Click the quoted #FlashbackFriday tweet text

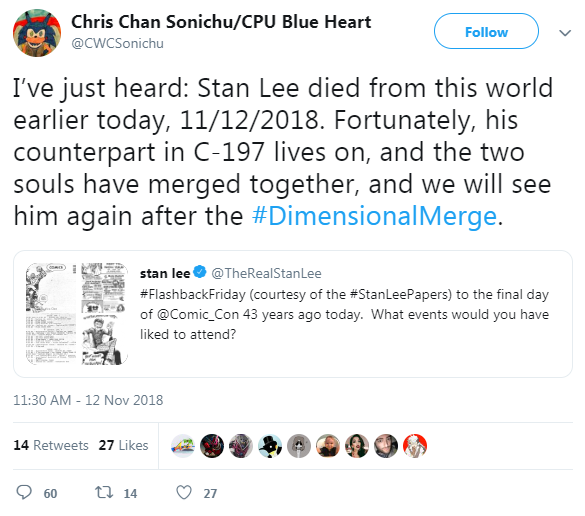[344, 314]
